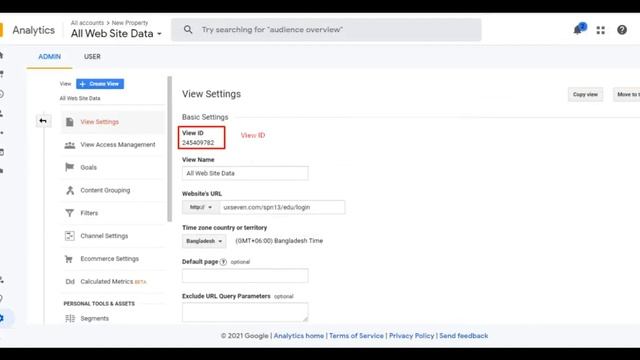Open the Privacy Policy link
This screenshot has width=640, height=360.
coord(411,336)
